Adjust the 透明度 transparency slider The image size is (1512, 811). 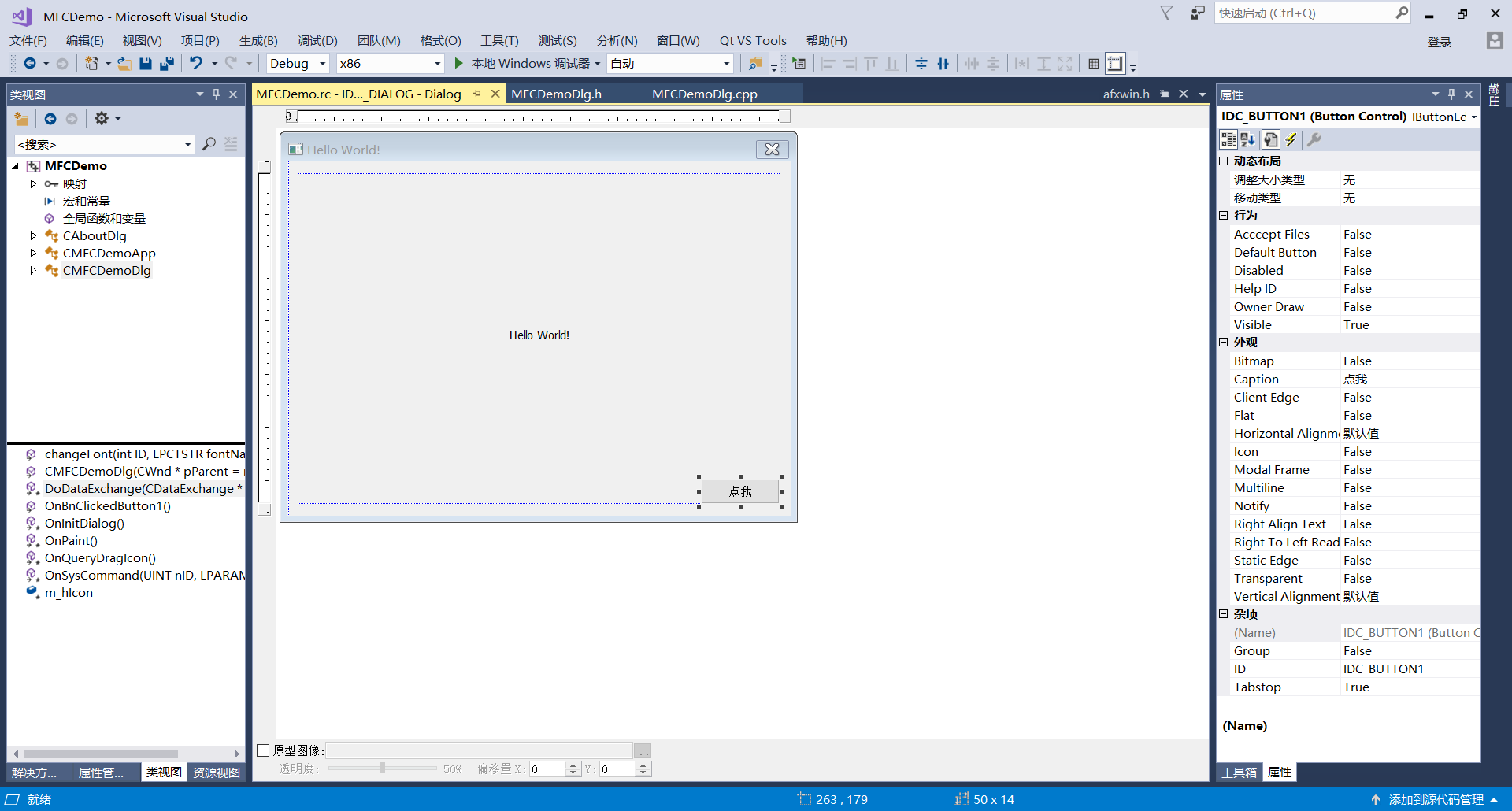[383, 768]
